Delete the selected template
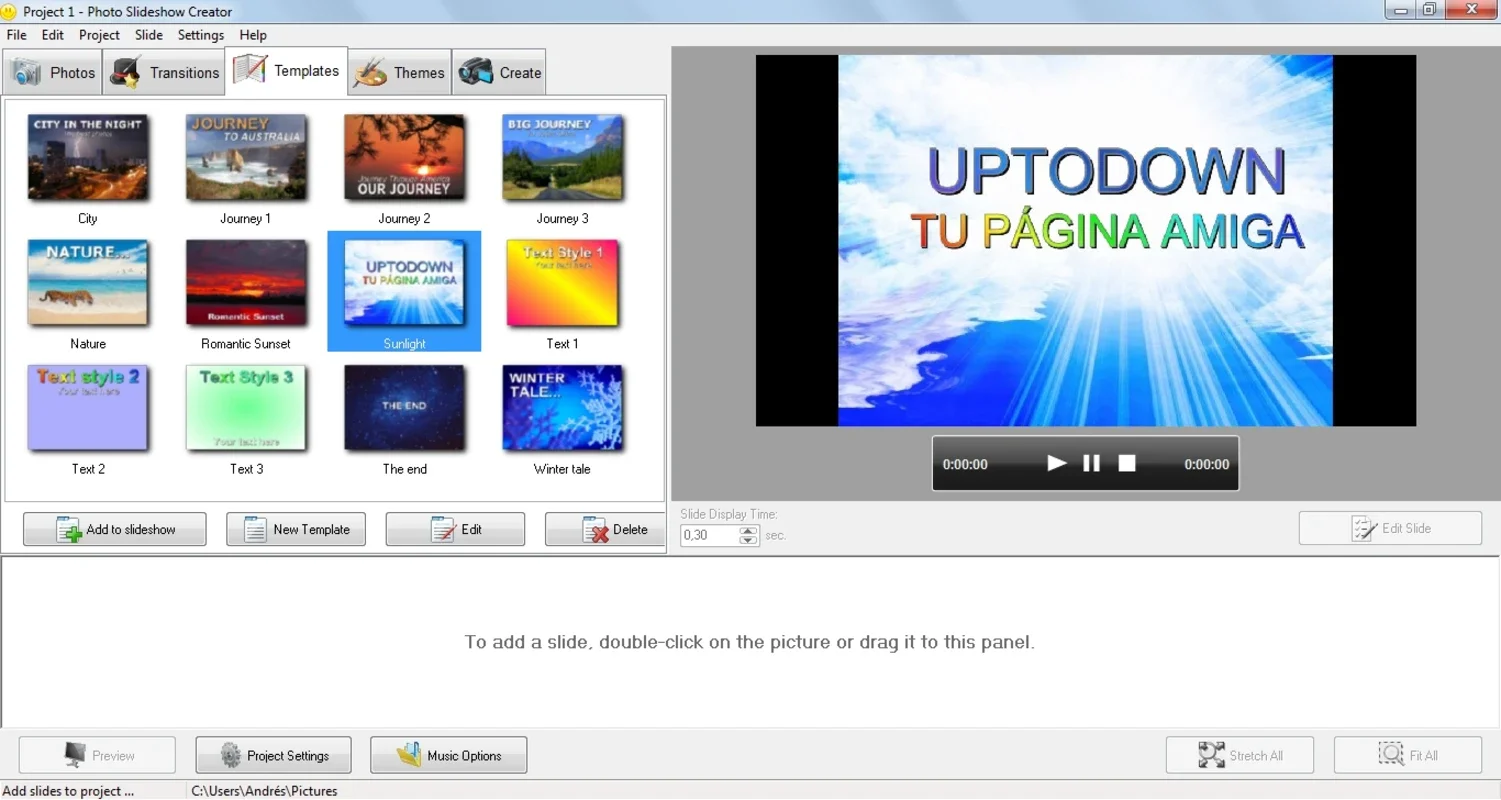 click(606, 529)
